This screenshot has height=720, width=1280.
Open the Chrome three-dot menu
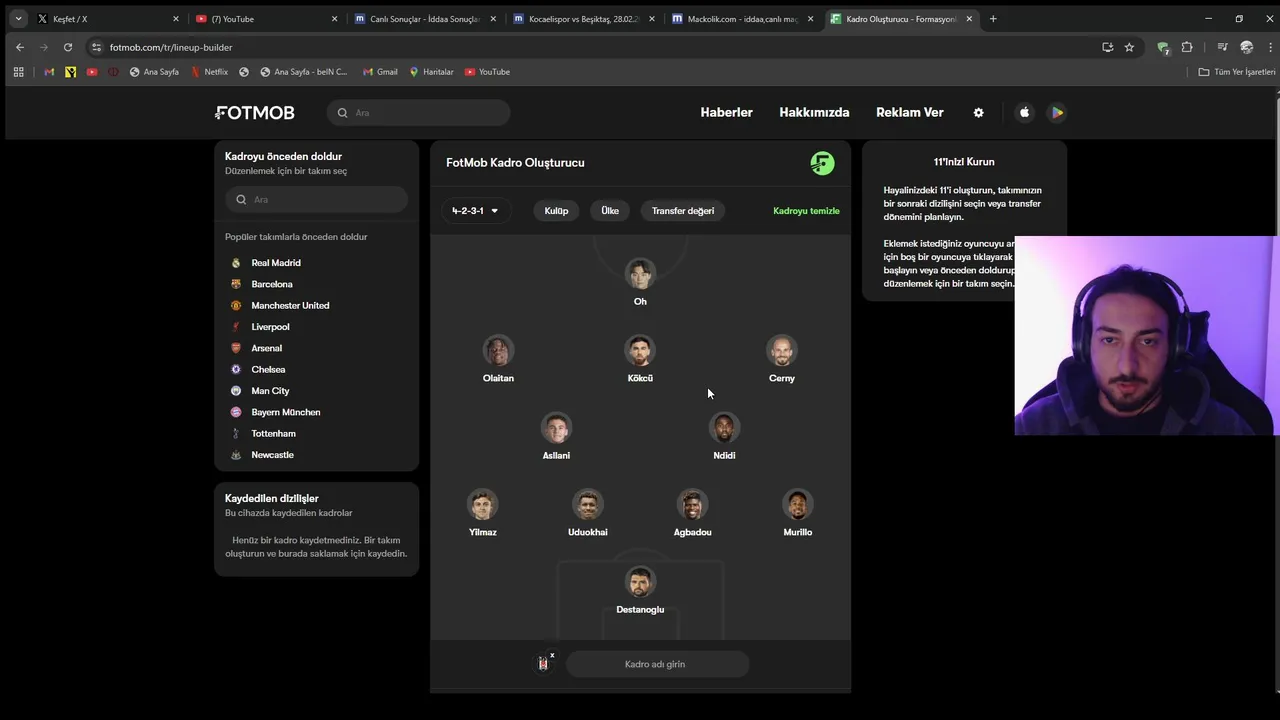pos(1268,47)
